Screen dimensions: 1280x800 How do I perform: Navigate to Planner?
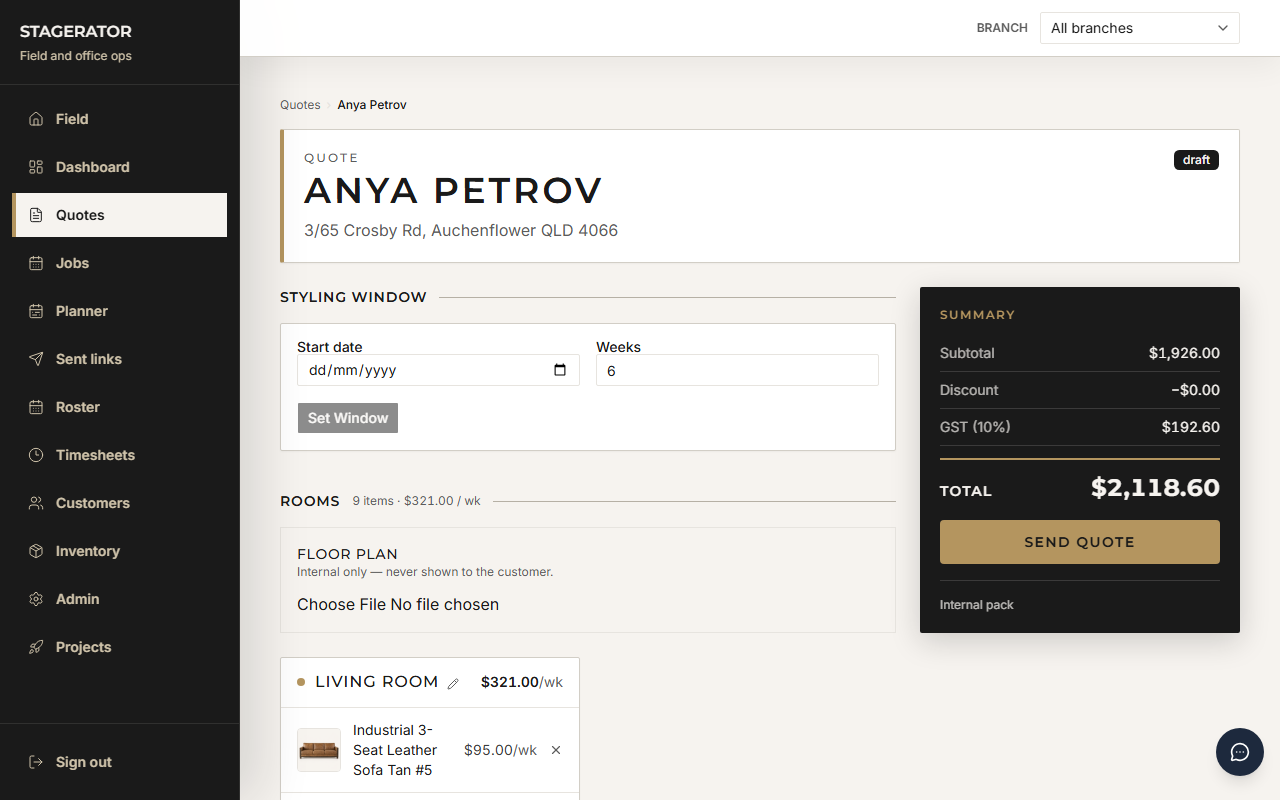coord(120,311)
